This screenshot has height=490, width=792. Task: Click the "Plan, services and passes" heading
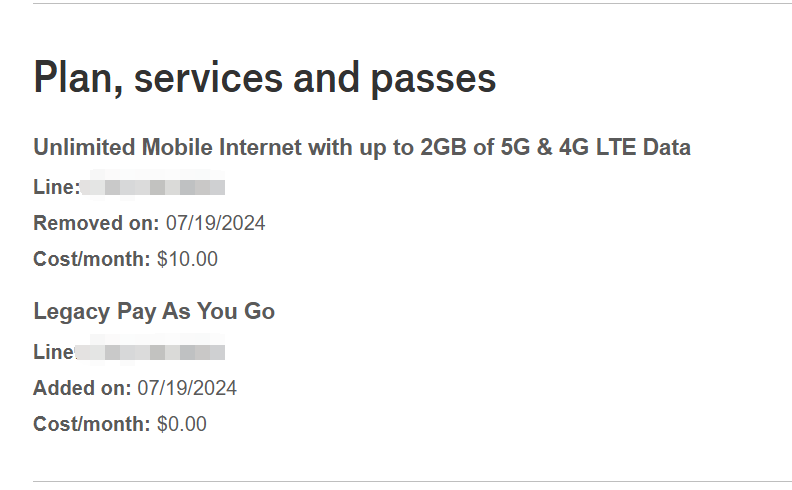(x=265, y=78)
